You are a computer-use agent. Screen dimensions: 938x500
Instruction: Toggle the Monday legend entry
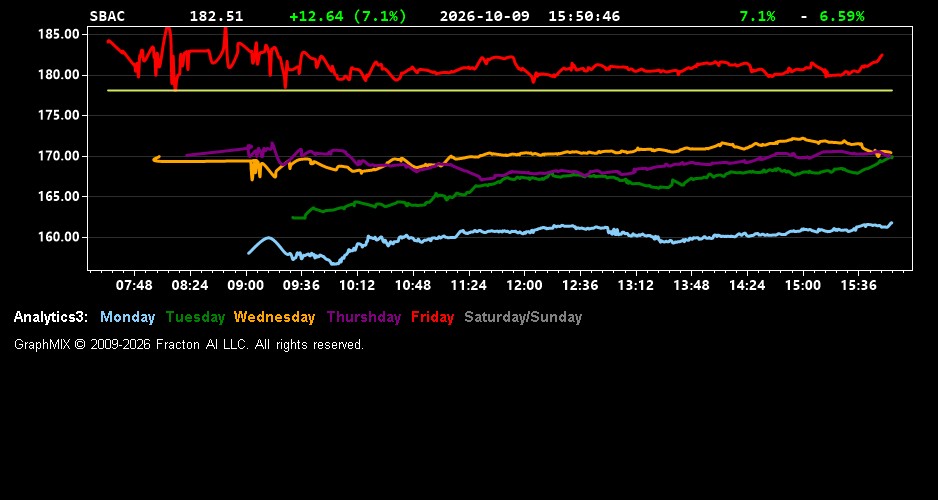pyautogui.click(x=127, y=317)
